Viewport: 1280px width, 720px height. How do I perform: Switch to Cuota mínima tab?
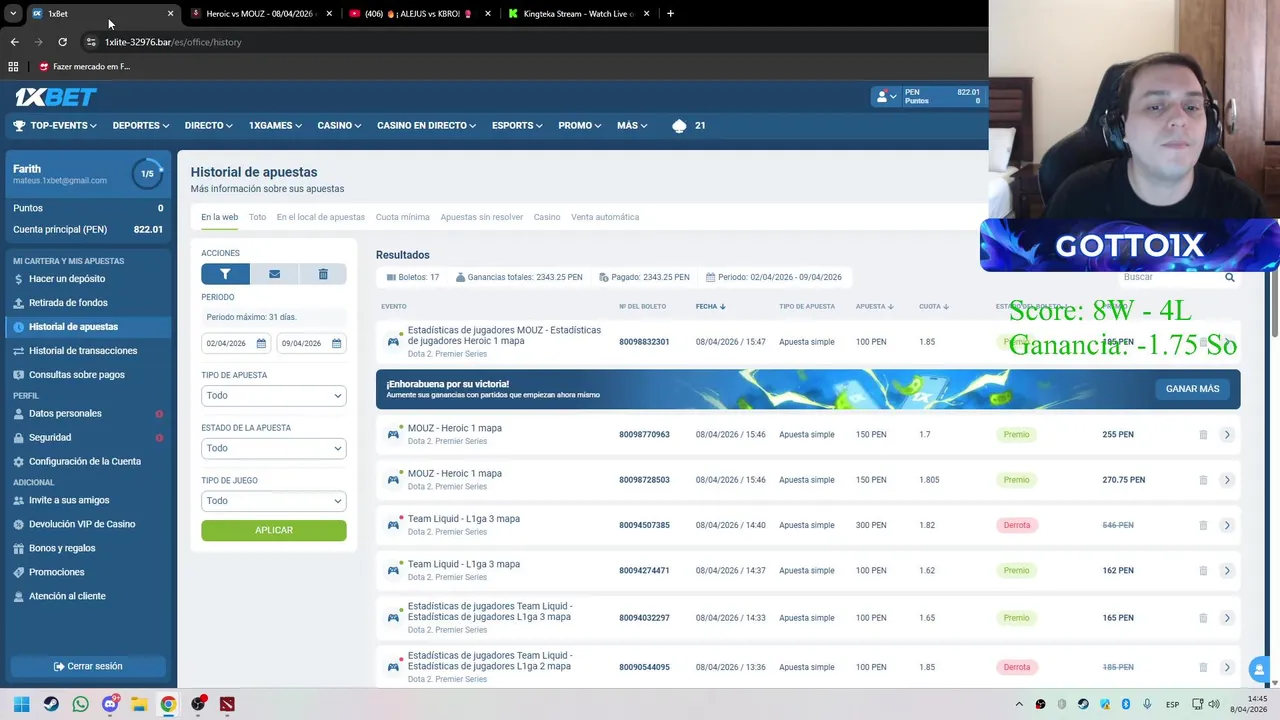403,217
